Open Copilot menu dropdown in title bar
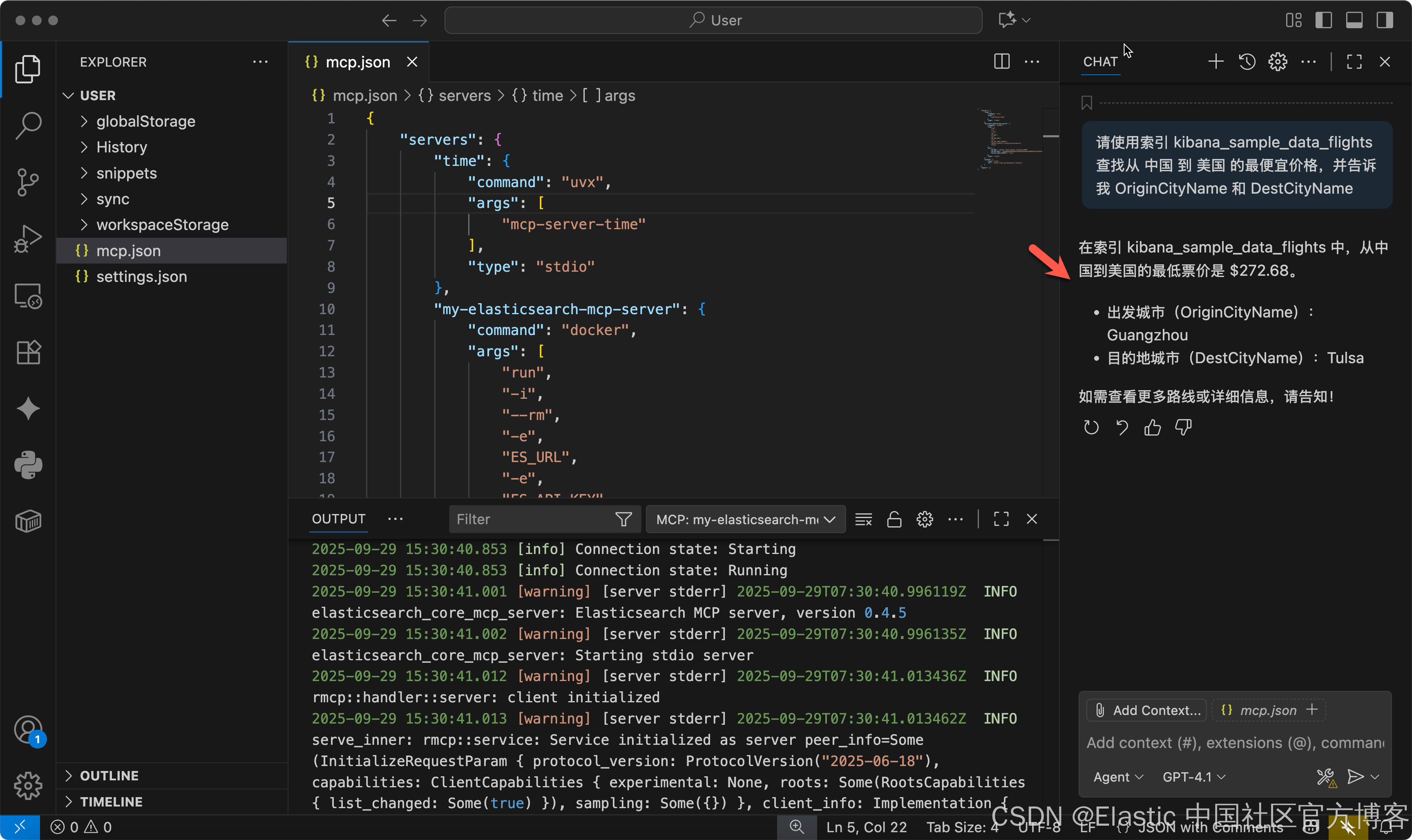 [1027, 20]
